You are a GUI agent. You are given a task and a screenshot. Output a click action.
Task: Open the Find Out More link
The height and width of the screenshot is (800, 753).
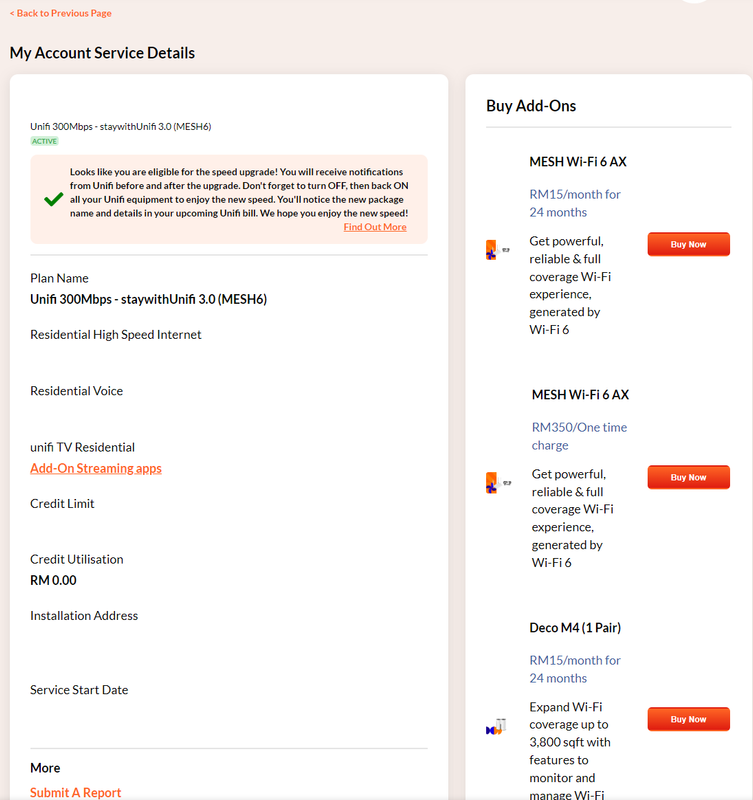[x=375, y=227]
